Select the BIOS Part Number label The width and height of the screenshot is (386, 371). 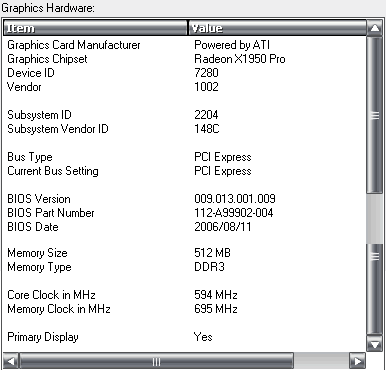pyautogui.click(x=51, y=213)
